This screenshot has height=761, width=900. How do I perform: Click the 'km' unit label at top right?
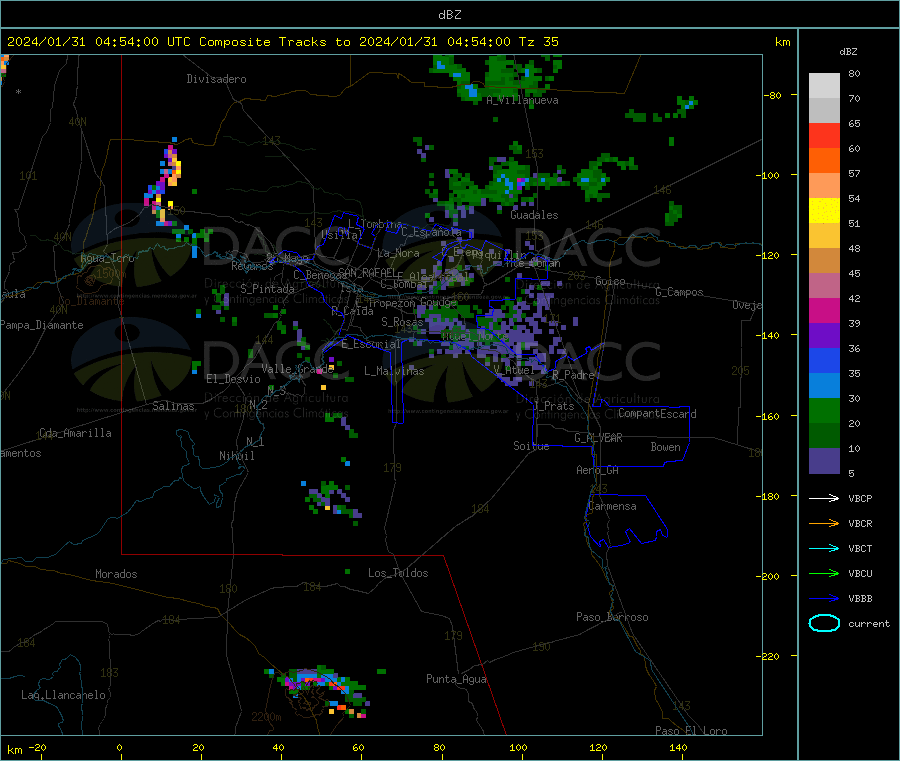tap(782, 42)
